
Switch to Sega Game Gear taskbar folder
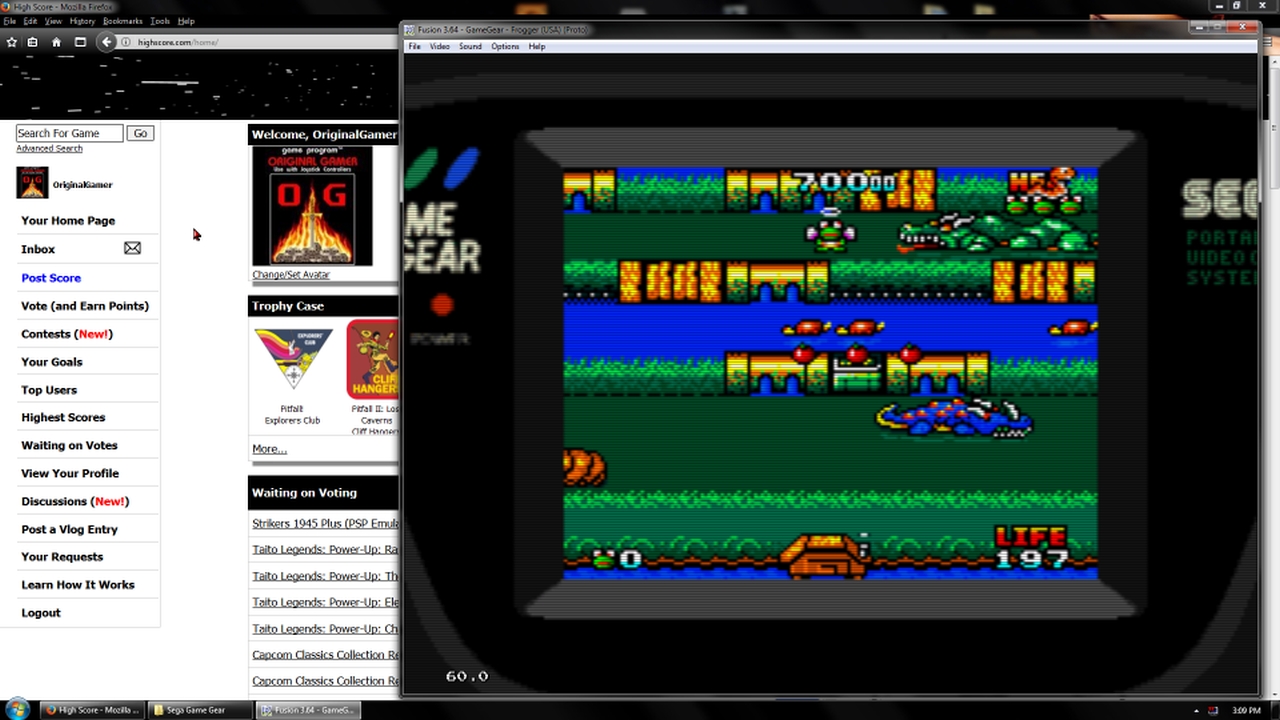click(x=196, y=710)
